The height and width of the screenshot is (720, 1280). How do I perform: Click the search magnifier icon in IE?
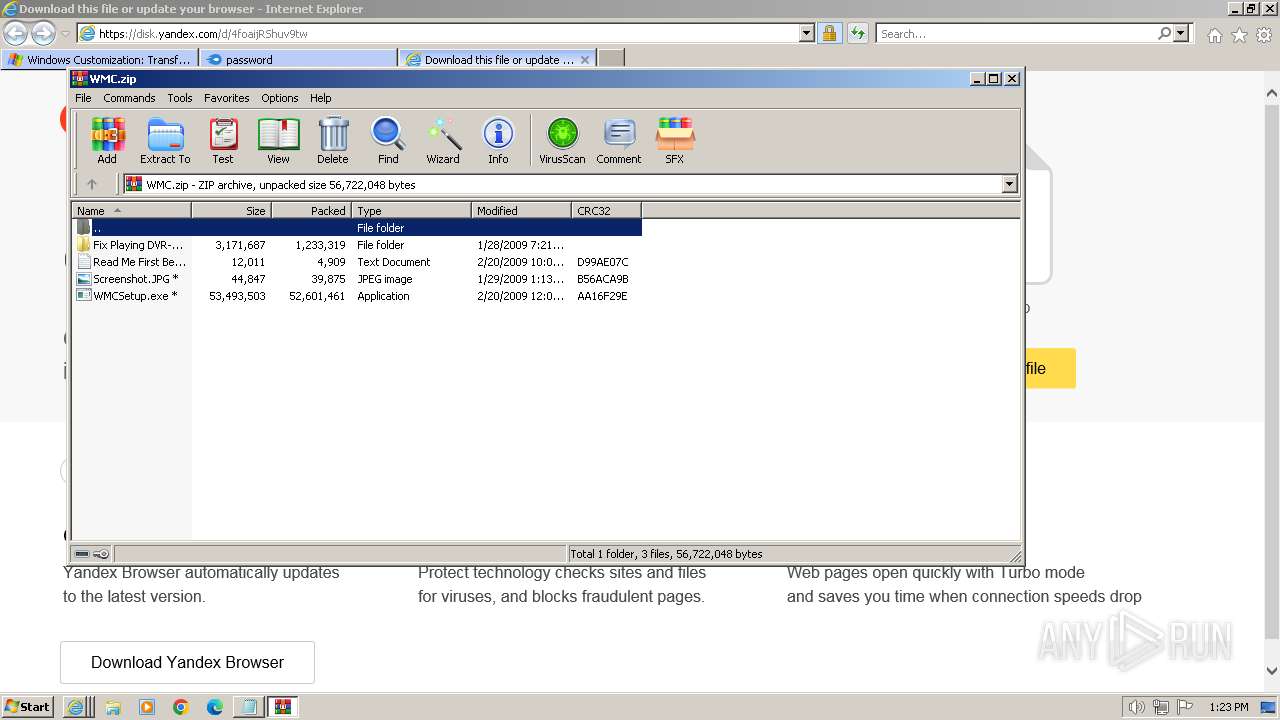[x=1165, y=33]
